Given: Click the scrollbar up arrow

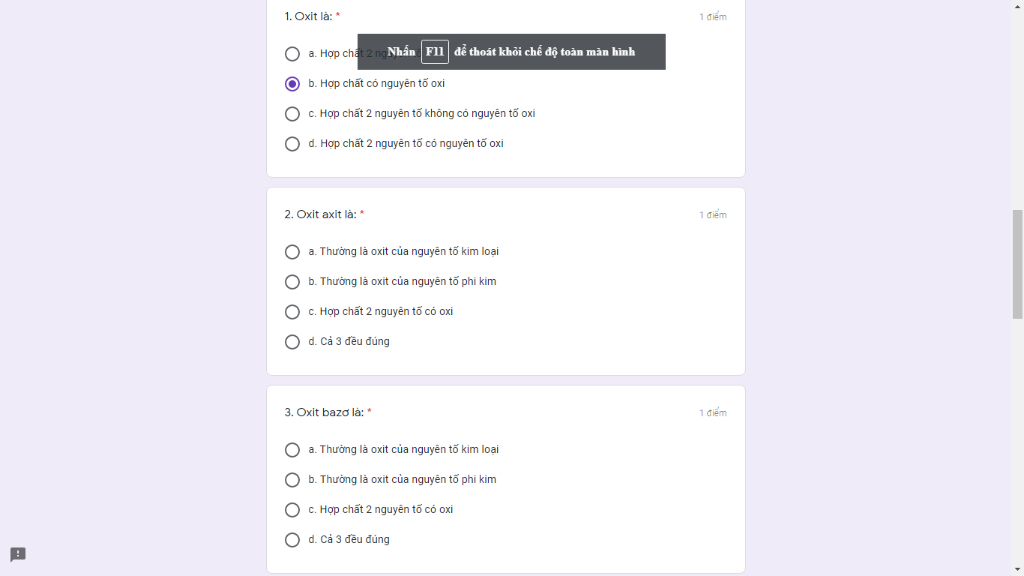Looking at the screenshot, I should coord(1017,5).
